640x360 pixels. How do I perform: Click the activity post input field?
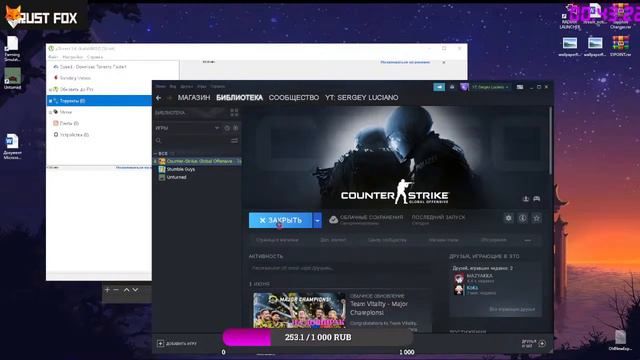340,269
